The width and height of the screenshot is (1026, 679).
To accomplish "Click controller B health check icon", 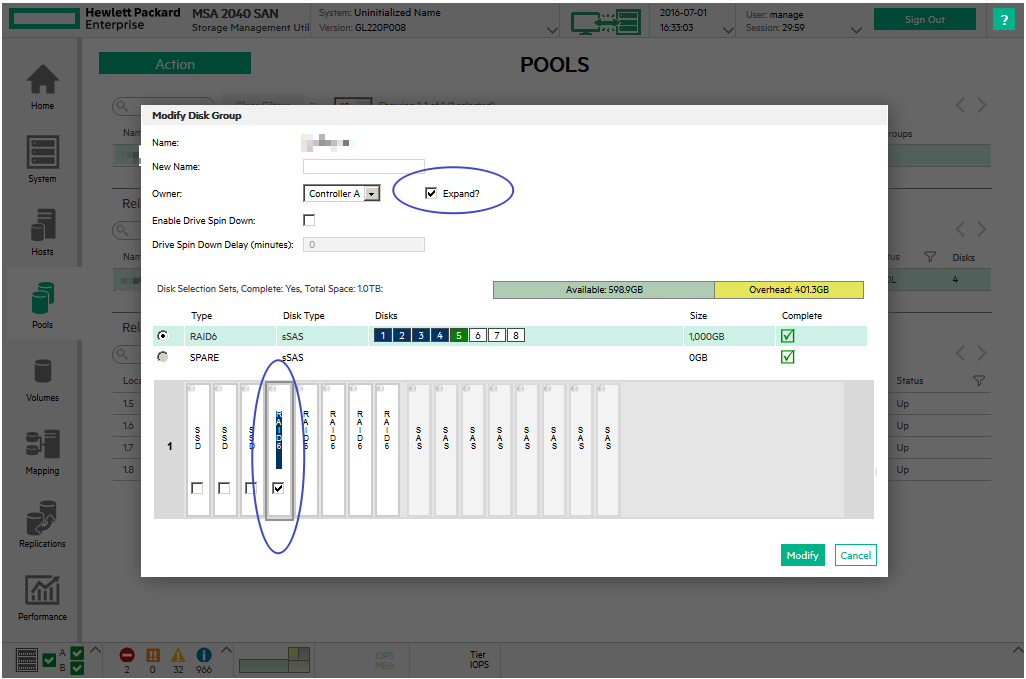I will [77, 668].
